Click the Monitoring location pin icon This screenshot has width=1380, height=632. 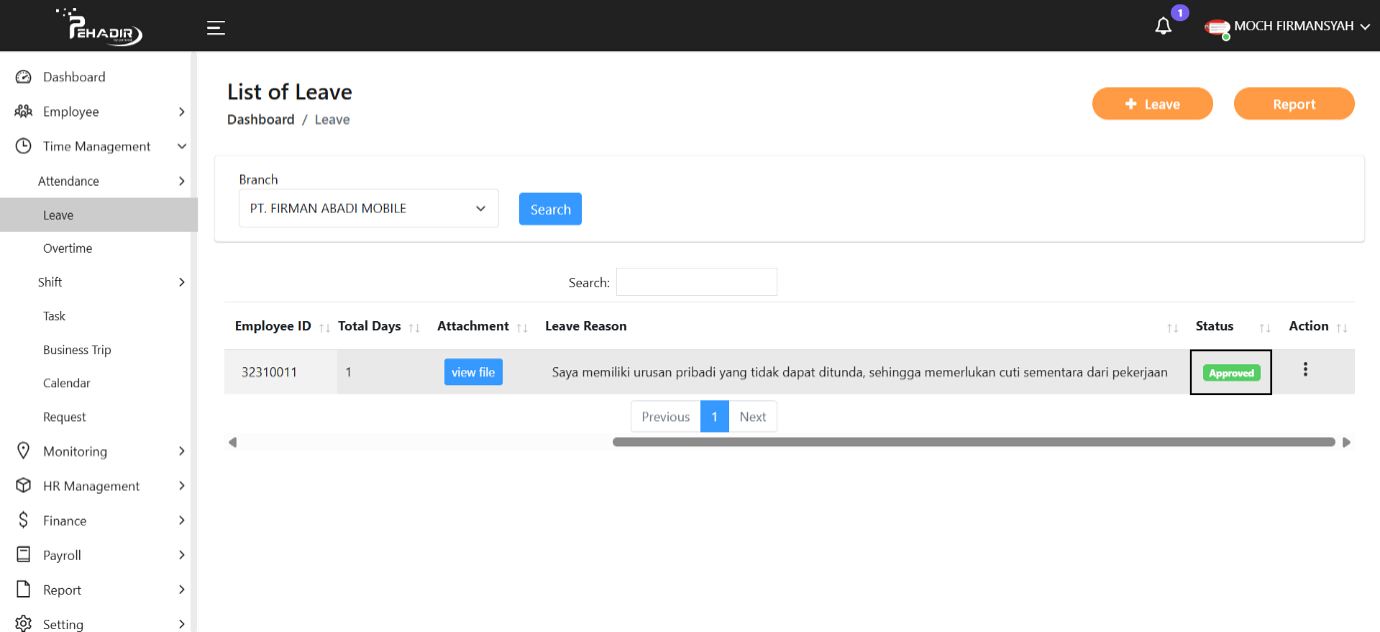24,451
